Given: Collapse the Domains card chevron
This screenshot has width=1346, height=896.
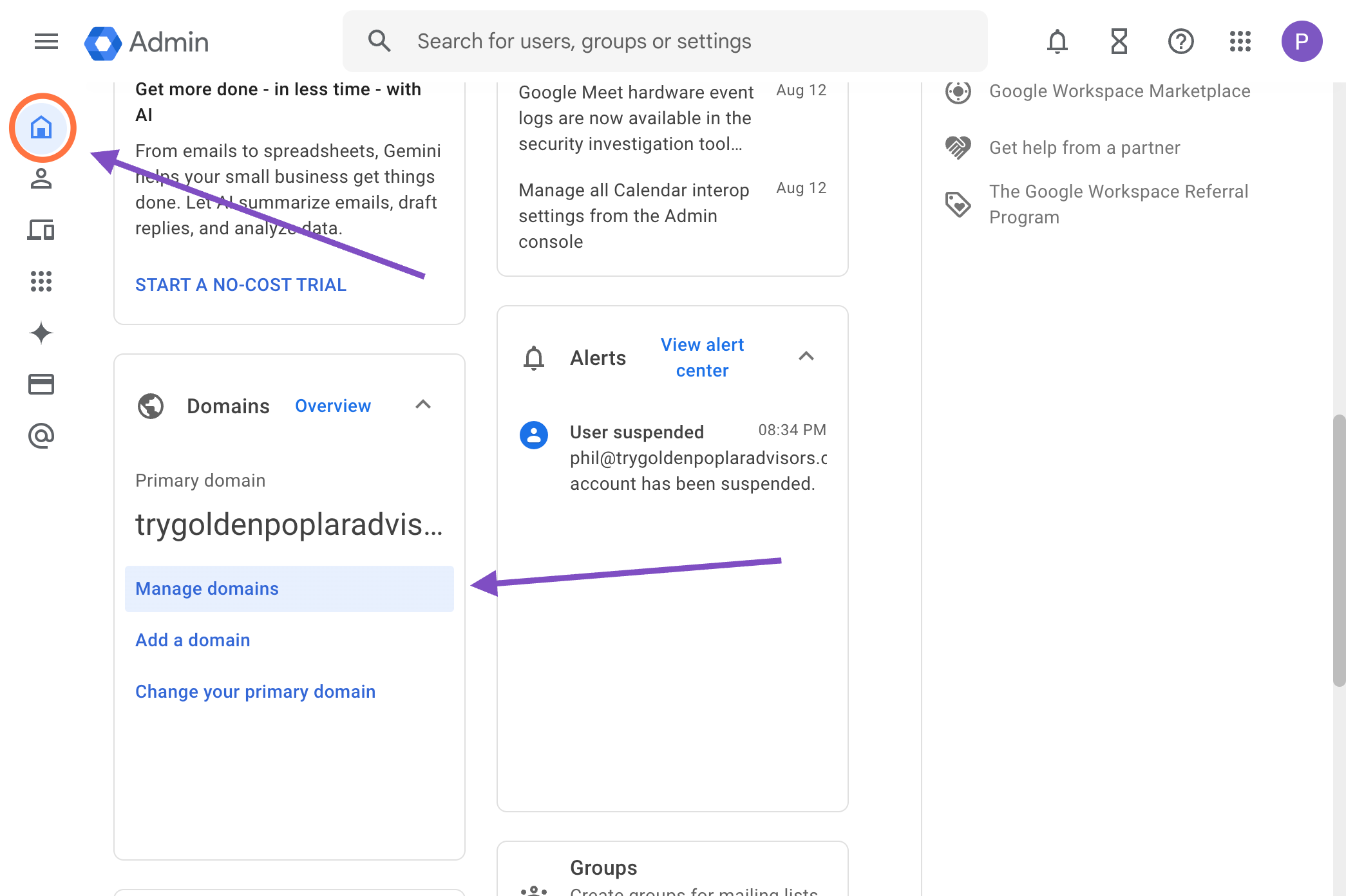Looking at the screenshot, I should 423,405.
